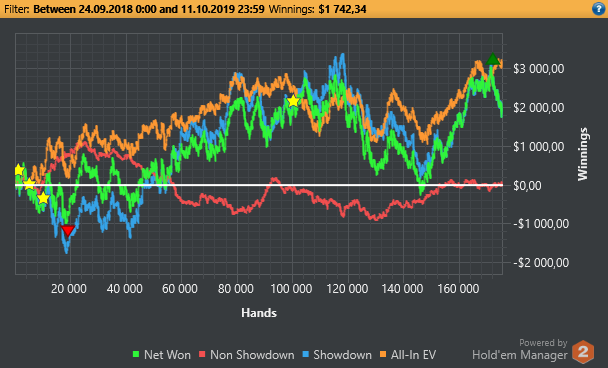Screen dimensions: 608x368
Task: Click the red Non Showdown legend swatch
Action: [202, 354]
